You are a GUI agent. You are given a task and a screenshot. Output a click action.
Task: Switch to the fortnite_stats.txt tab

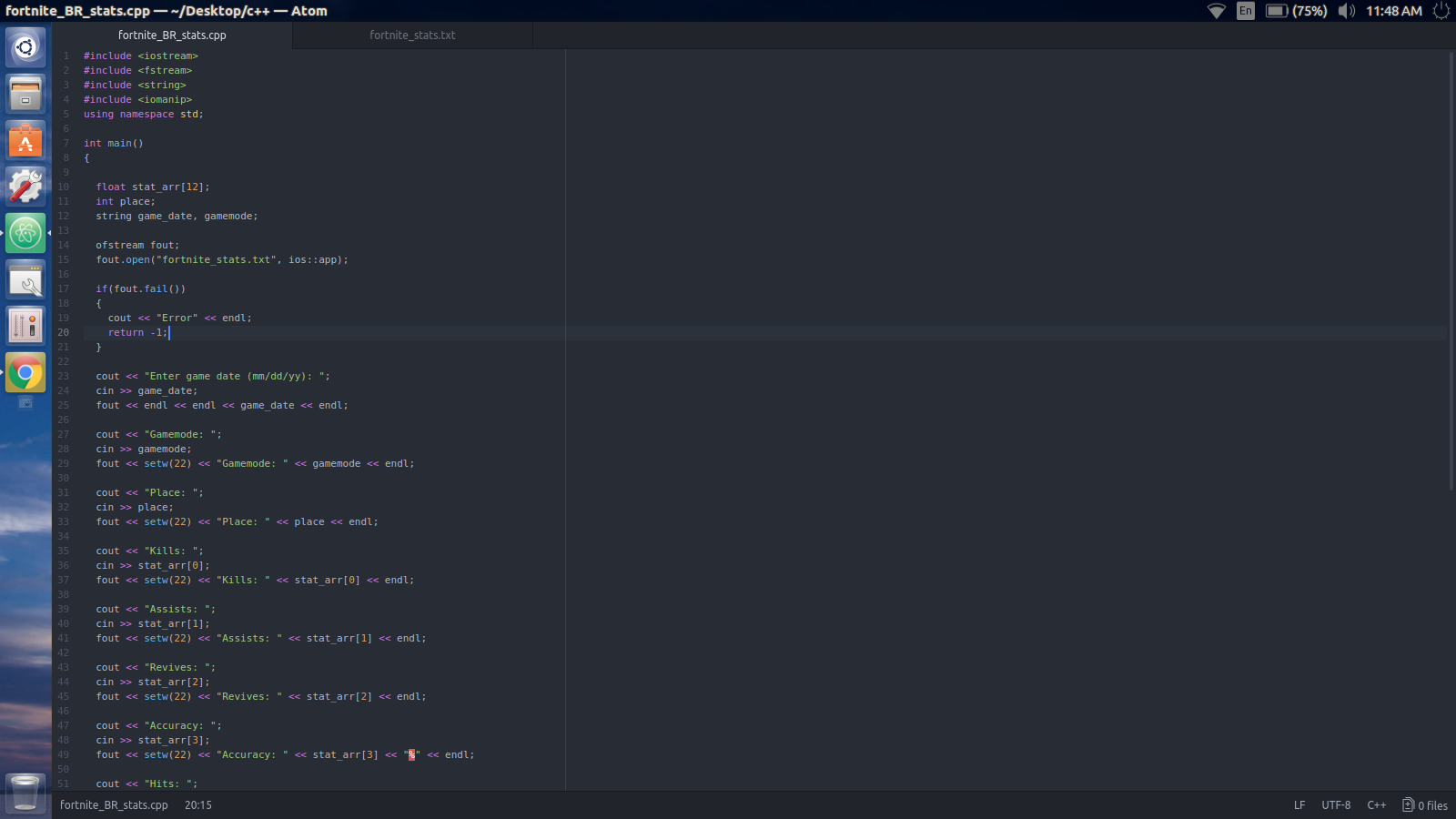(411, 35)
